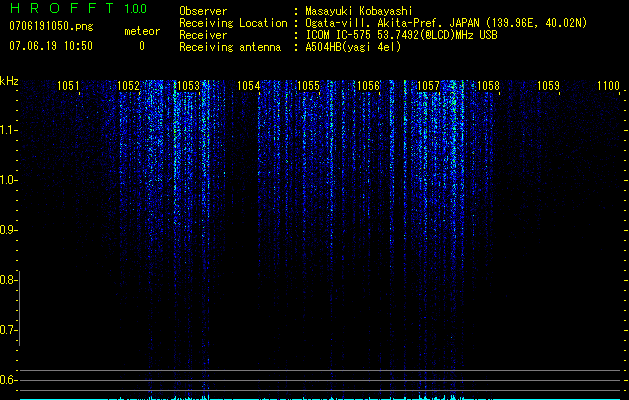This screenshot has height=400, width=629.
Task: Click the Observer field label
Action: click(x=203, y=11)
